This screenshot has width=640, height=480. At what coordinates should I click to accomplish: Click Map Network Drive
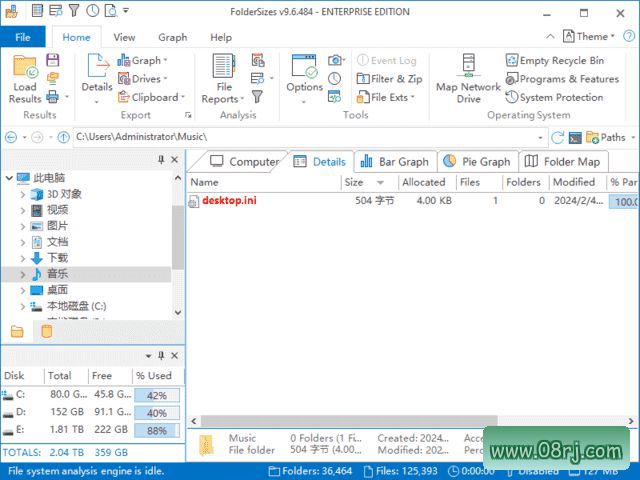click(468, 79)
